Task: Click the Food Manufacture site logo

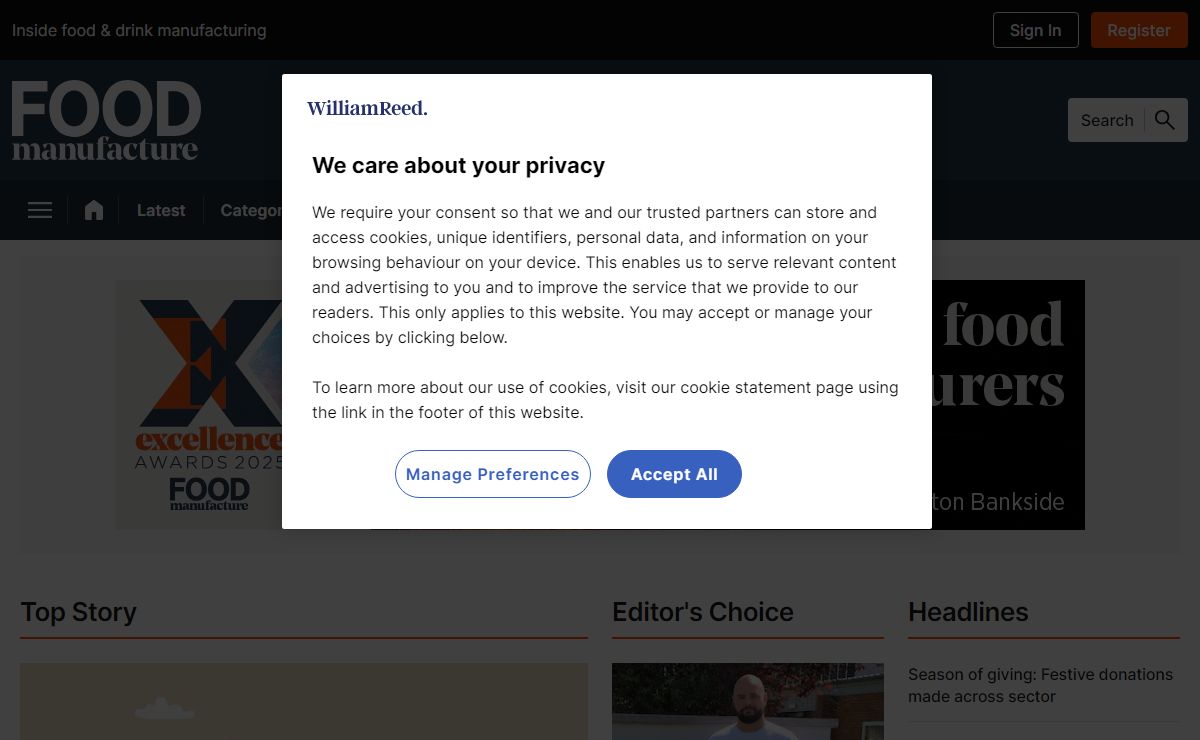Action: coord(106,120)
